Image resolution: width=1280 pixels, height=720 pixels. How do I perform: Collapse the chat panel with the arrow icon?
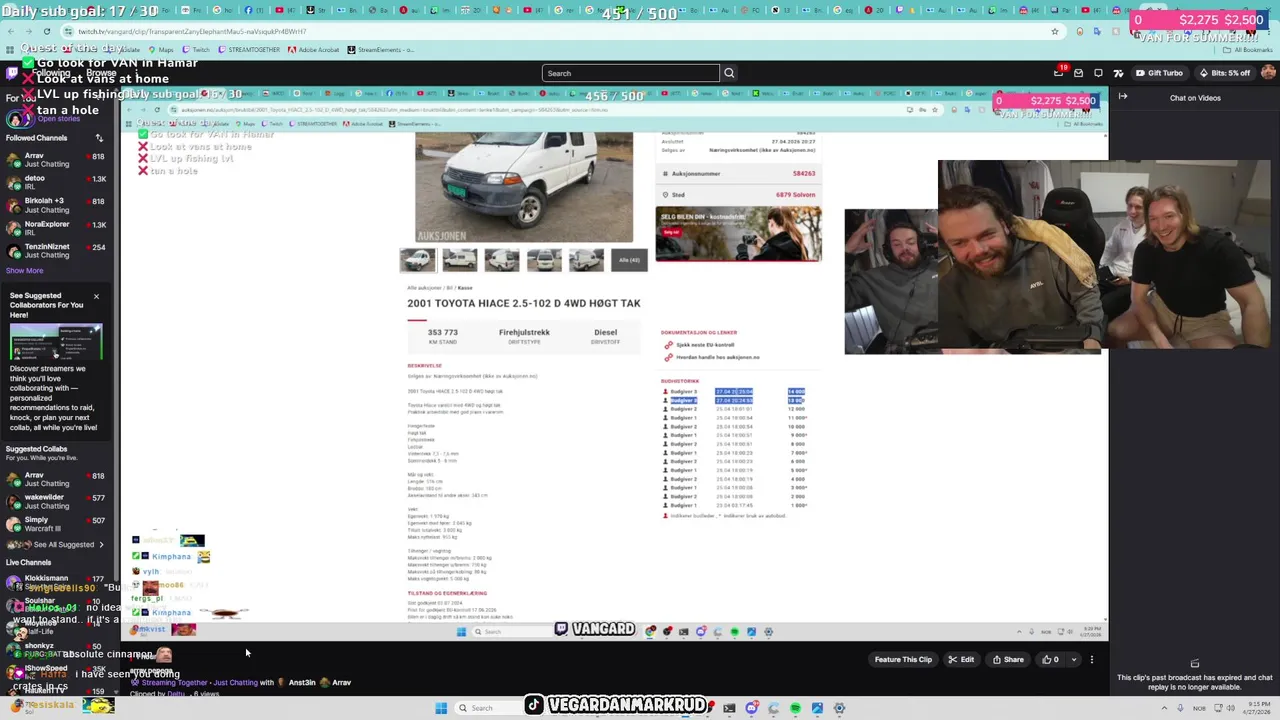[x=1123, y=97]
